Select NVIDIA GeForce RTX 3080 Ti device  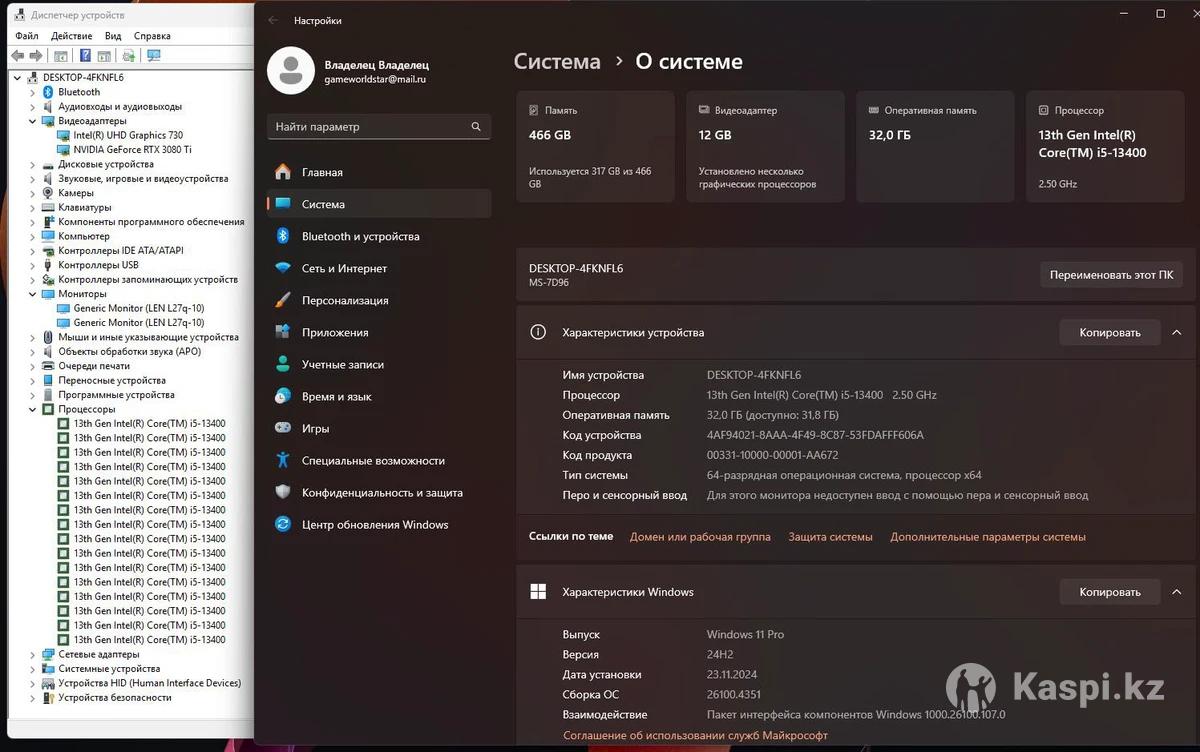click(x=132, y=149)
